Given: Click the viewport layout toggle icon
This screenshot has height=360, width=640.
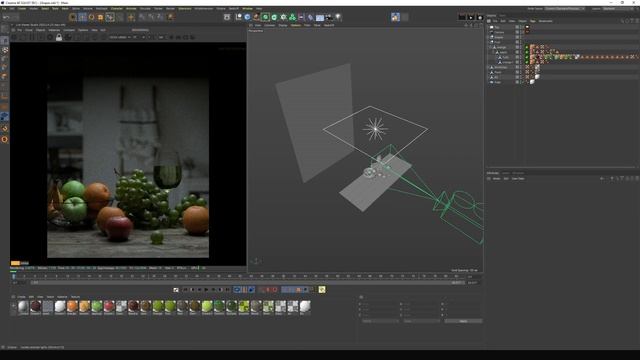Looking at the screenshot, I should click(x=480, y=25).
